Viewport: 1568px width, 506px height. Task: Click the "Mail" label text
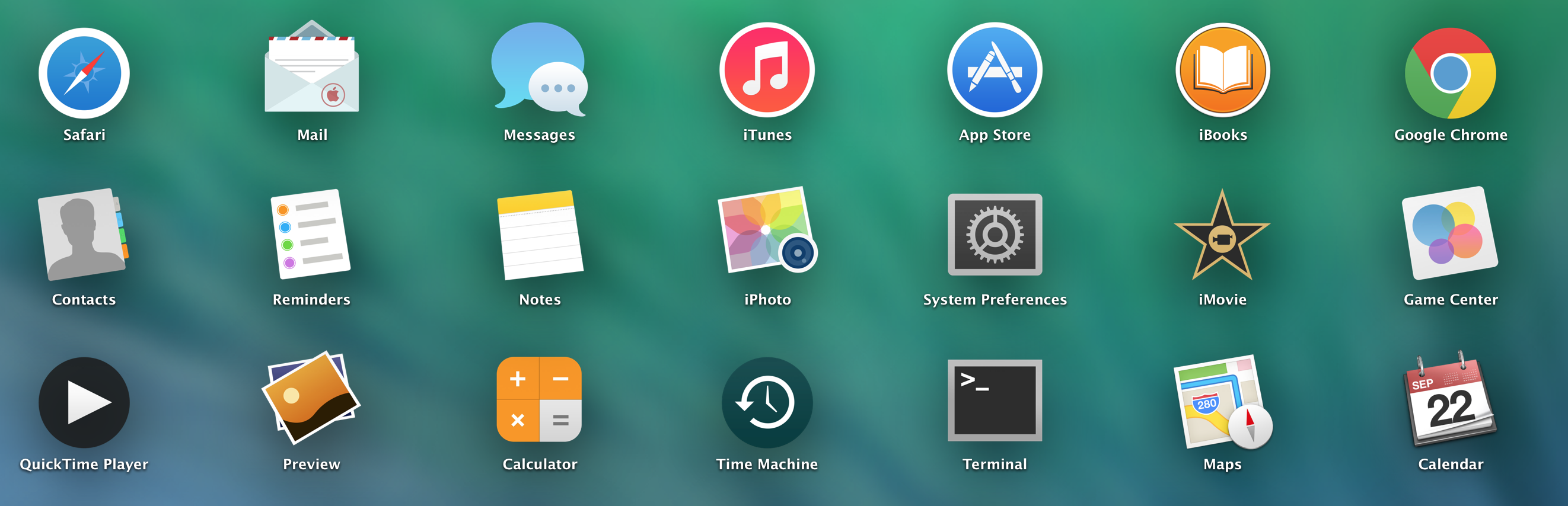pos(312,135)
